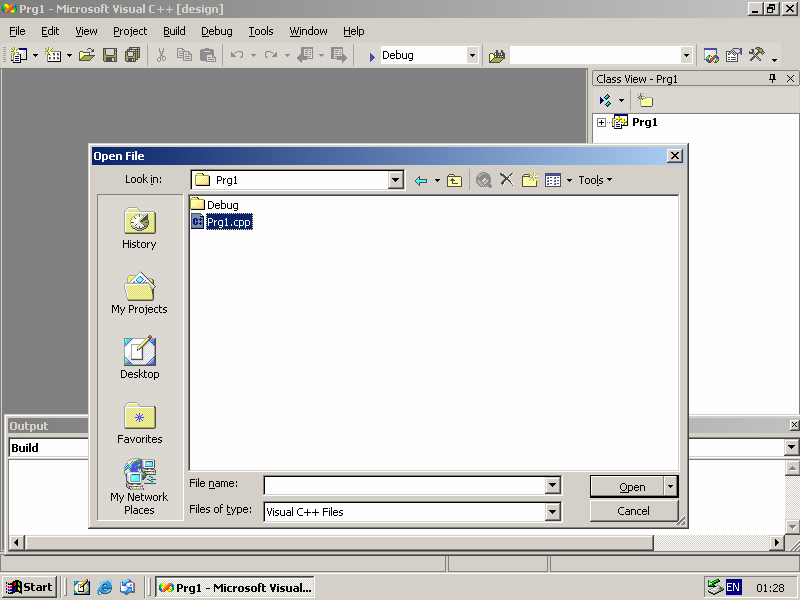The height and width of the screenshot is (600, 800).
Task: Open My Projects in places bar
Action: click(139, 293)
